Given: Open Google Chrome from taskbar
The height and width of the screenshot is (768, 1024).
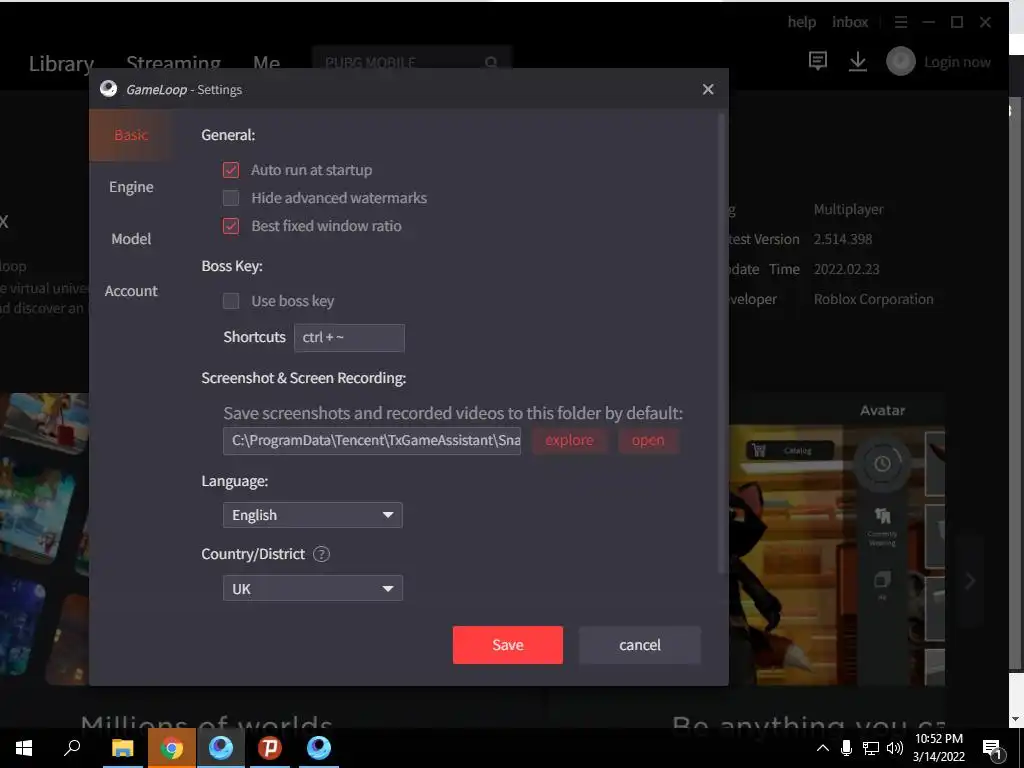Looking at the screenshot, I should coord(171,748).
